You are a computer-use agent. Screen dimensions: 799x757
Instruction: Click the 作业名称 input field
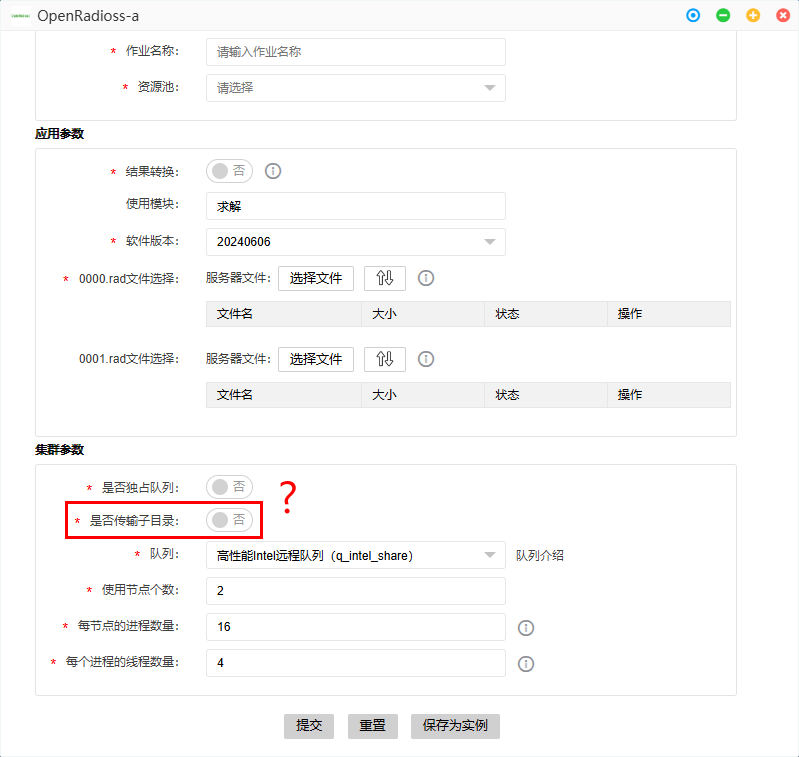click(x=356, y=51)
